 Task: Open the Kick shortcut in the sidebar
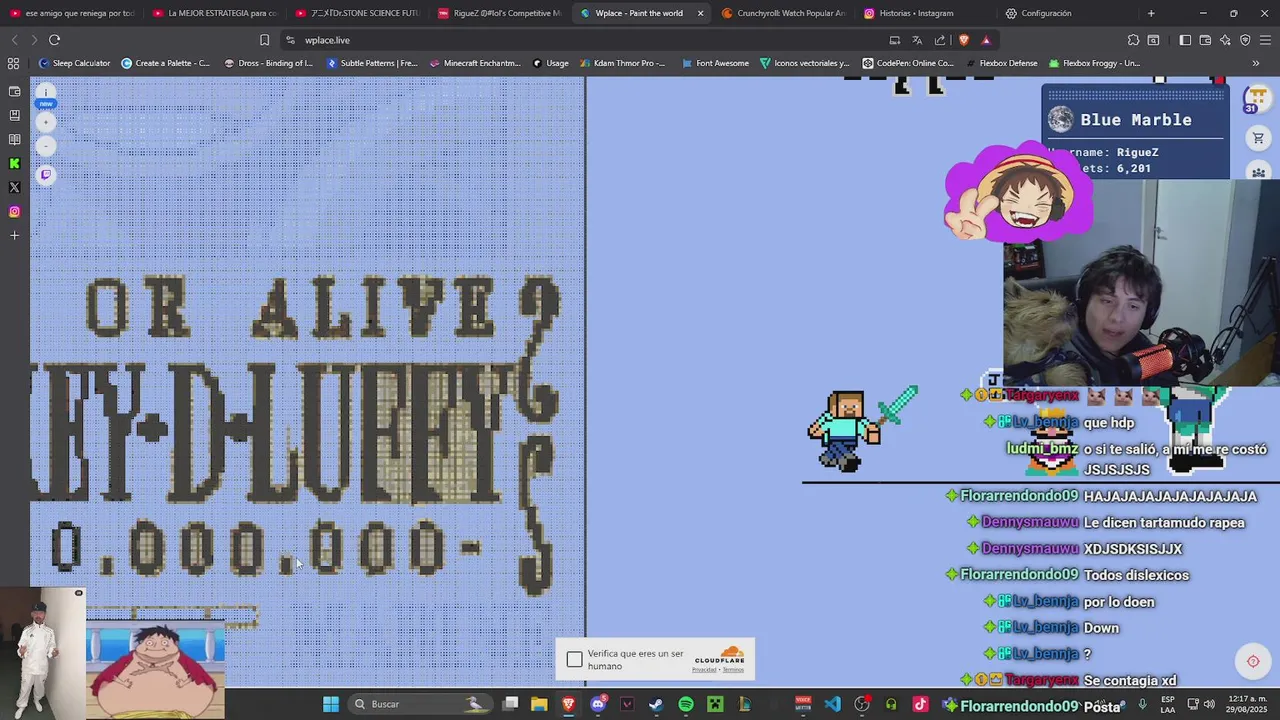click(x=14, y=163)
